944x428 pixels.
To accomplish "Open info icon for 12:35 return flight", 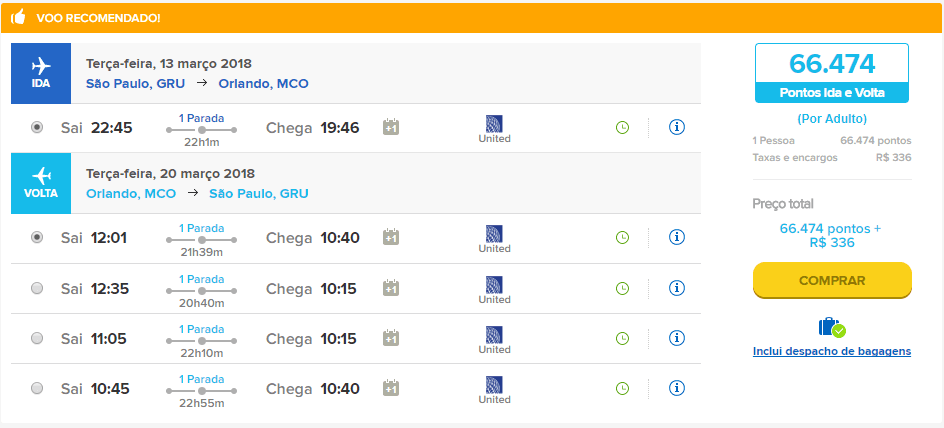I will tap(677, 288).
